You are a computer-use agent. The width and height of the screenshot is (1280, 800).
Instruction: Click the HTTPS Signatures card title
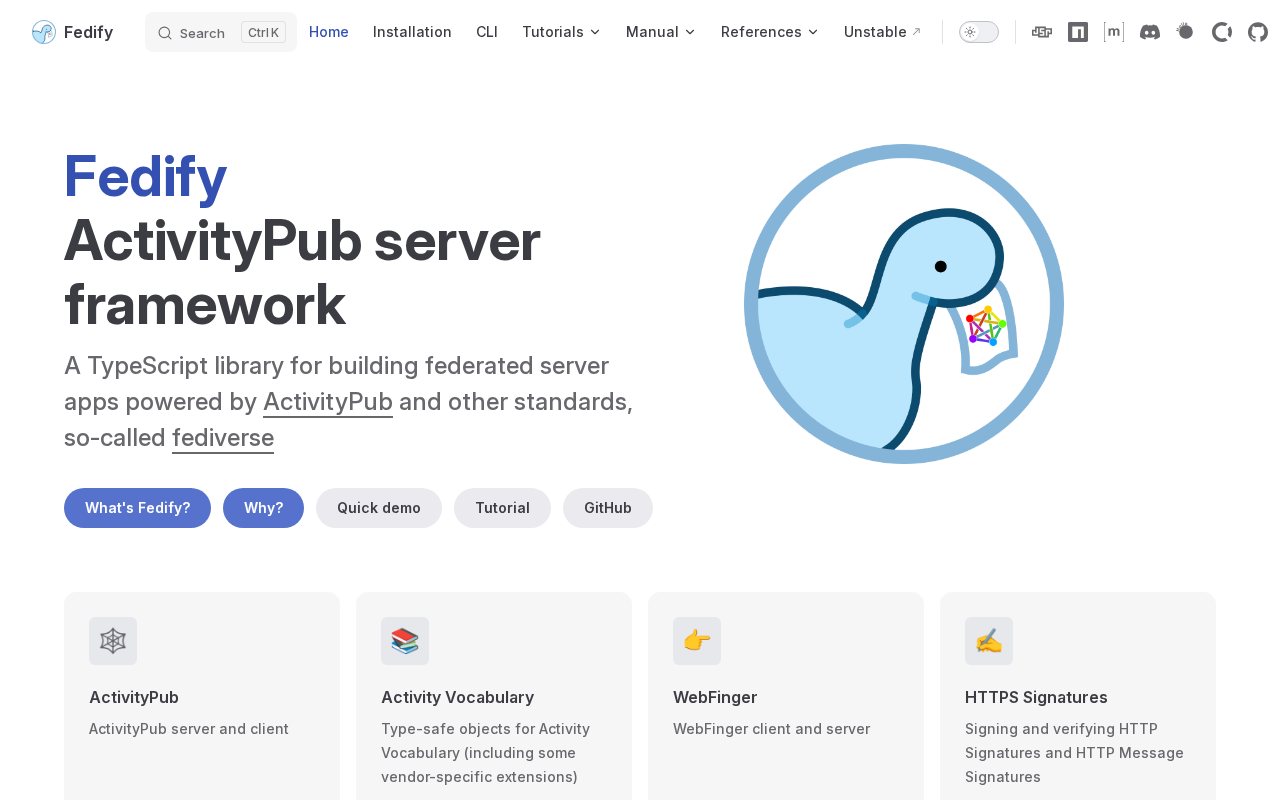[1036, 697]
